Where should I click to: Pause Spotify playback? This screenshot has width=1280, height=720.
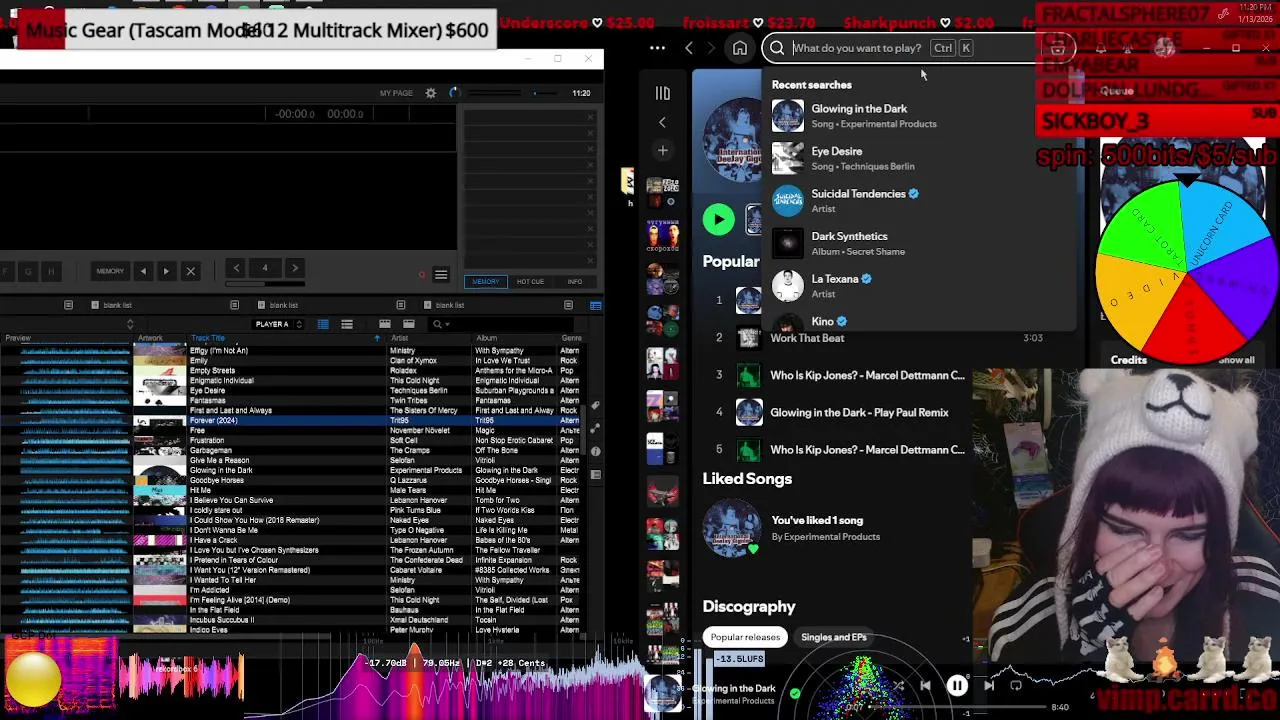[957, 686]
